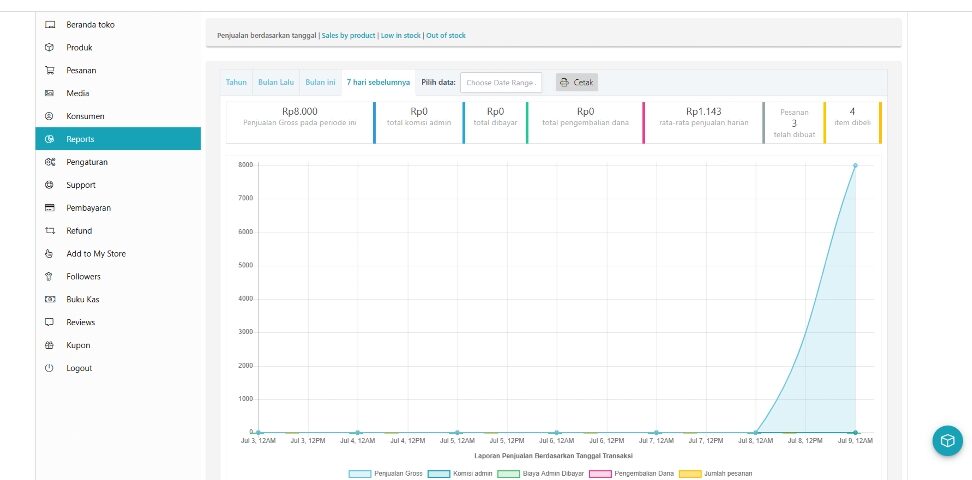Screen dimensions: 972x480
Task: Open Pengaturan using the gear icon
Action: coord(48,162)
